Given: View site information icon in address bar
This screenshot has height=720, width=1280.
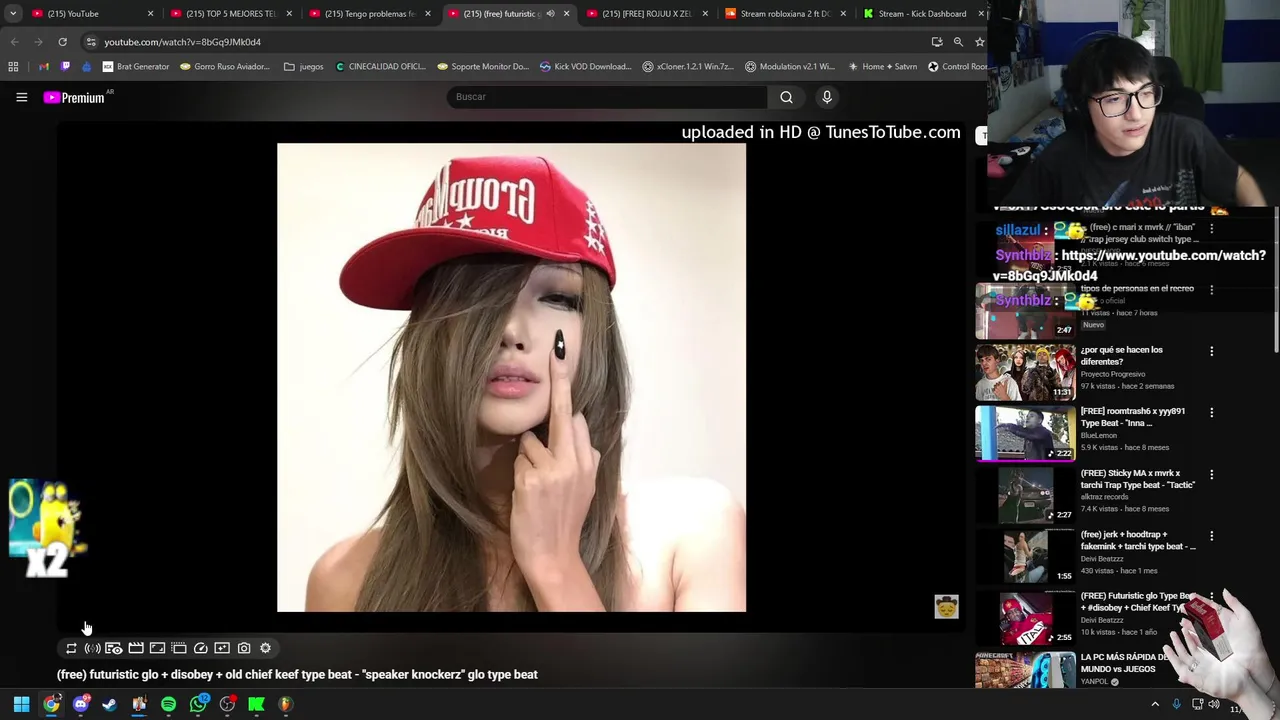Looking at the screenshot, I should point(91,42).
